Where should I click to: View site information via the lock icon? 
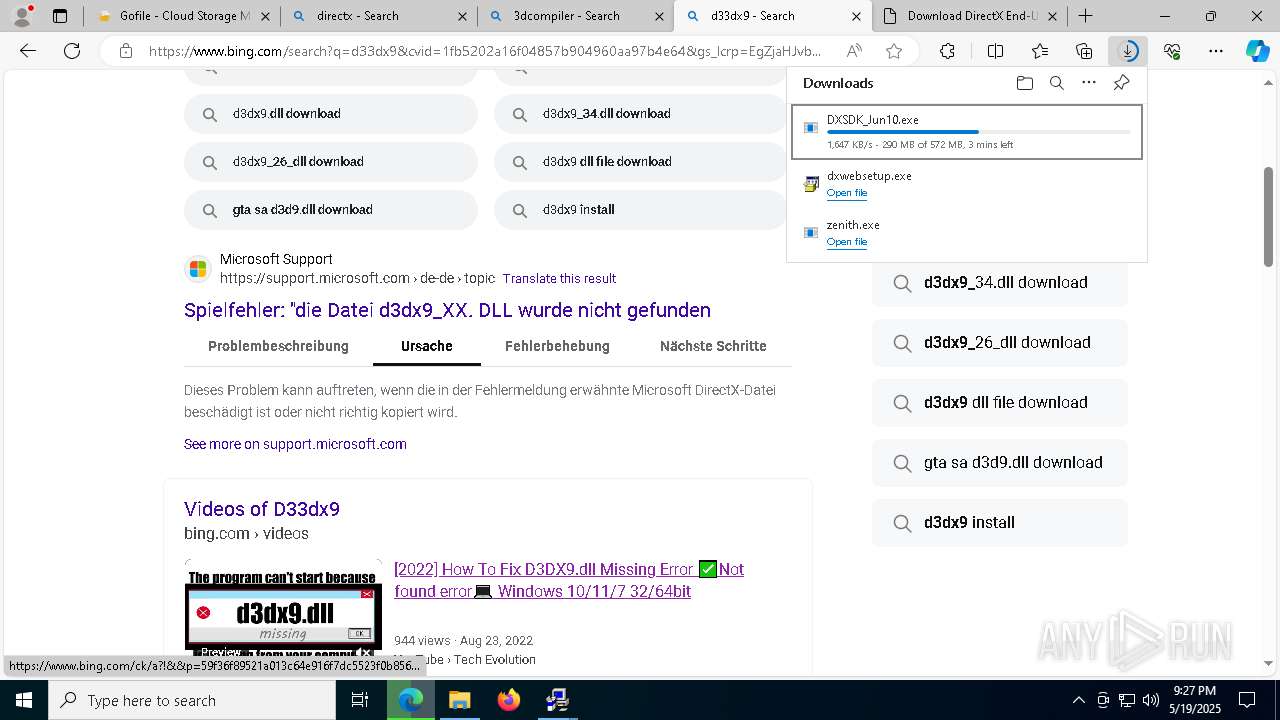125,51
